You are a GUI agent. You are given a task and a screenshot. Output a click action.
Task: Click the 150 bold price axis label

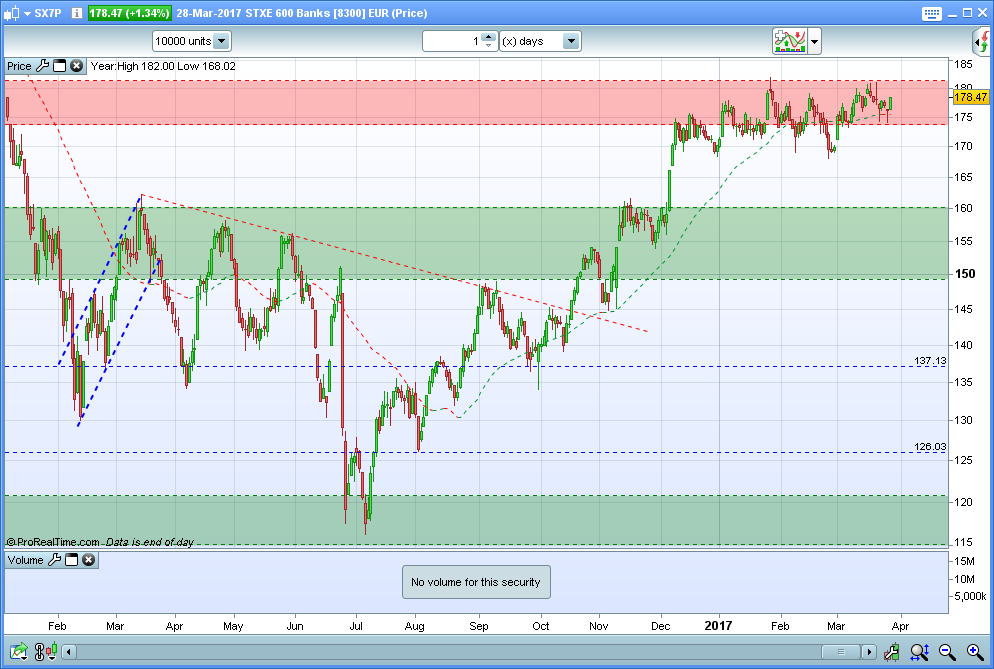(965, 274)
